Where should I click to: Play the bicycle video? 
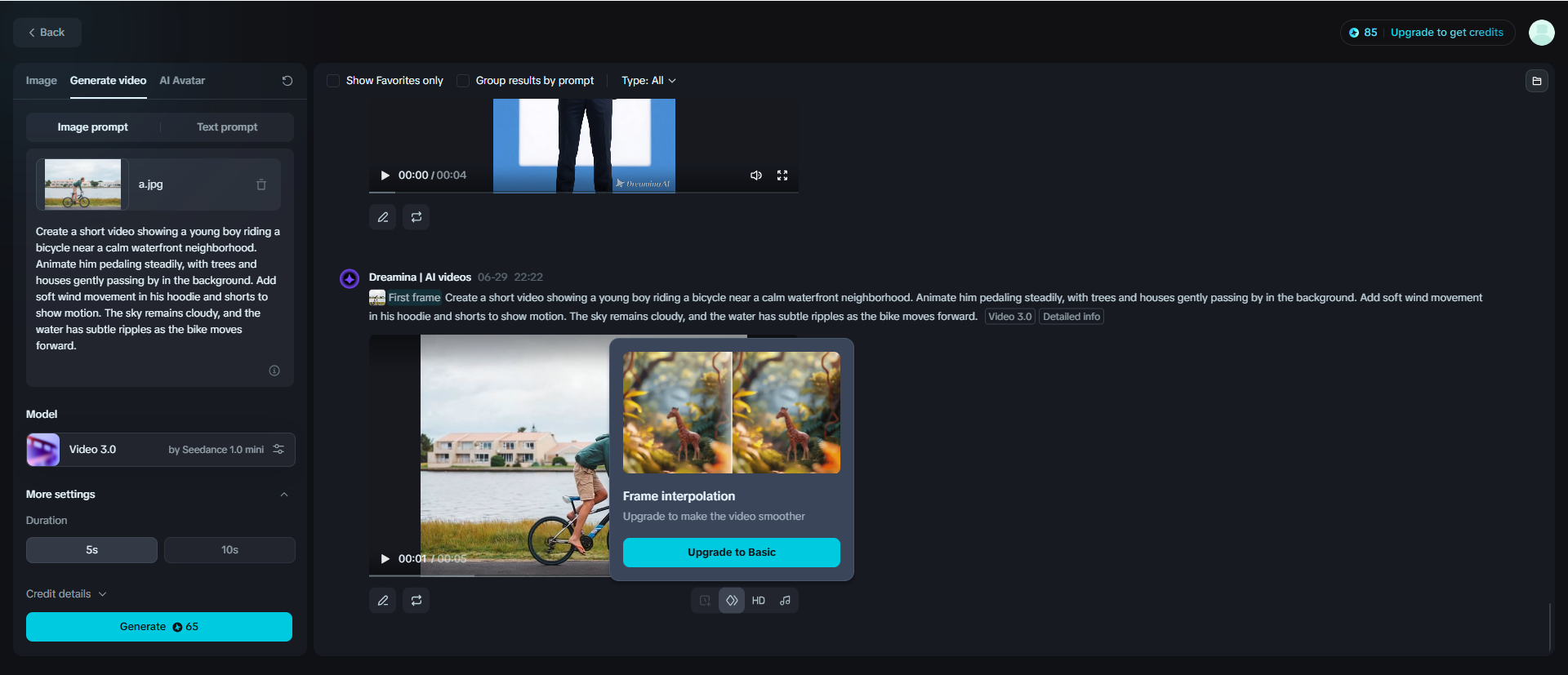coord(385,559)
